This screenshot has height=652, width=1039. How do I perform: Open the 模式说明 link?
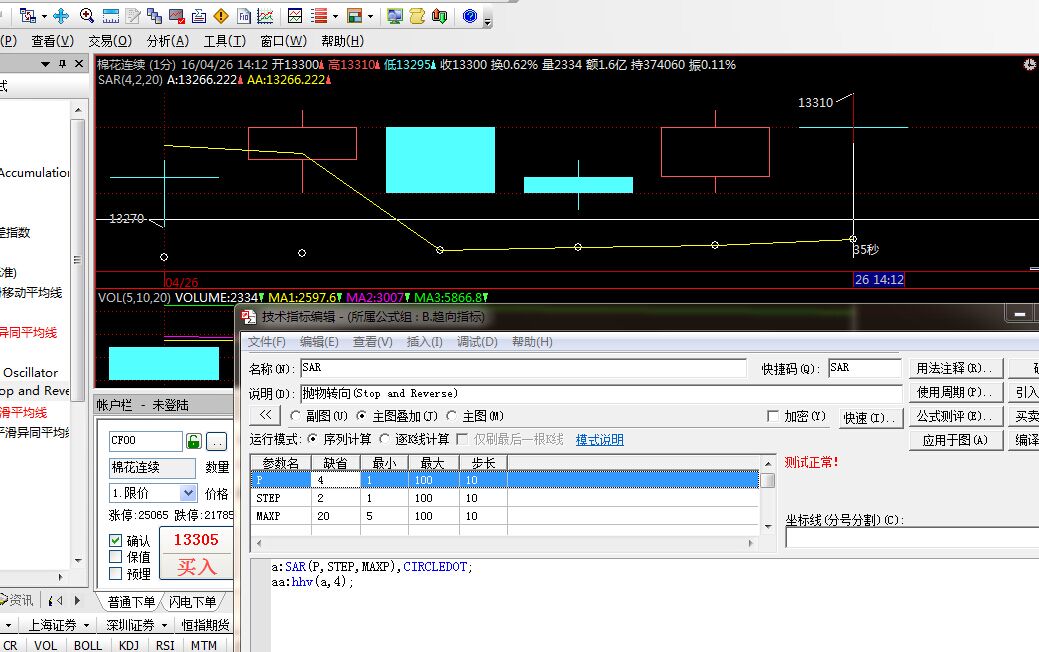[x=599, y=440]
